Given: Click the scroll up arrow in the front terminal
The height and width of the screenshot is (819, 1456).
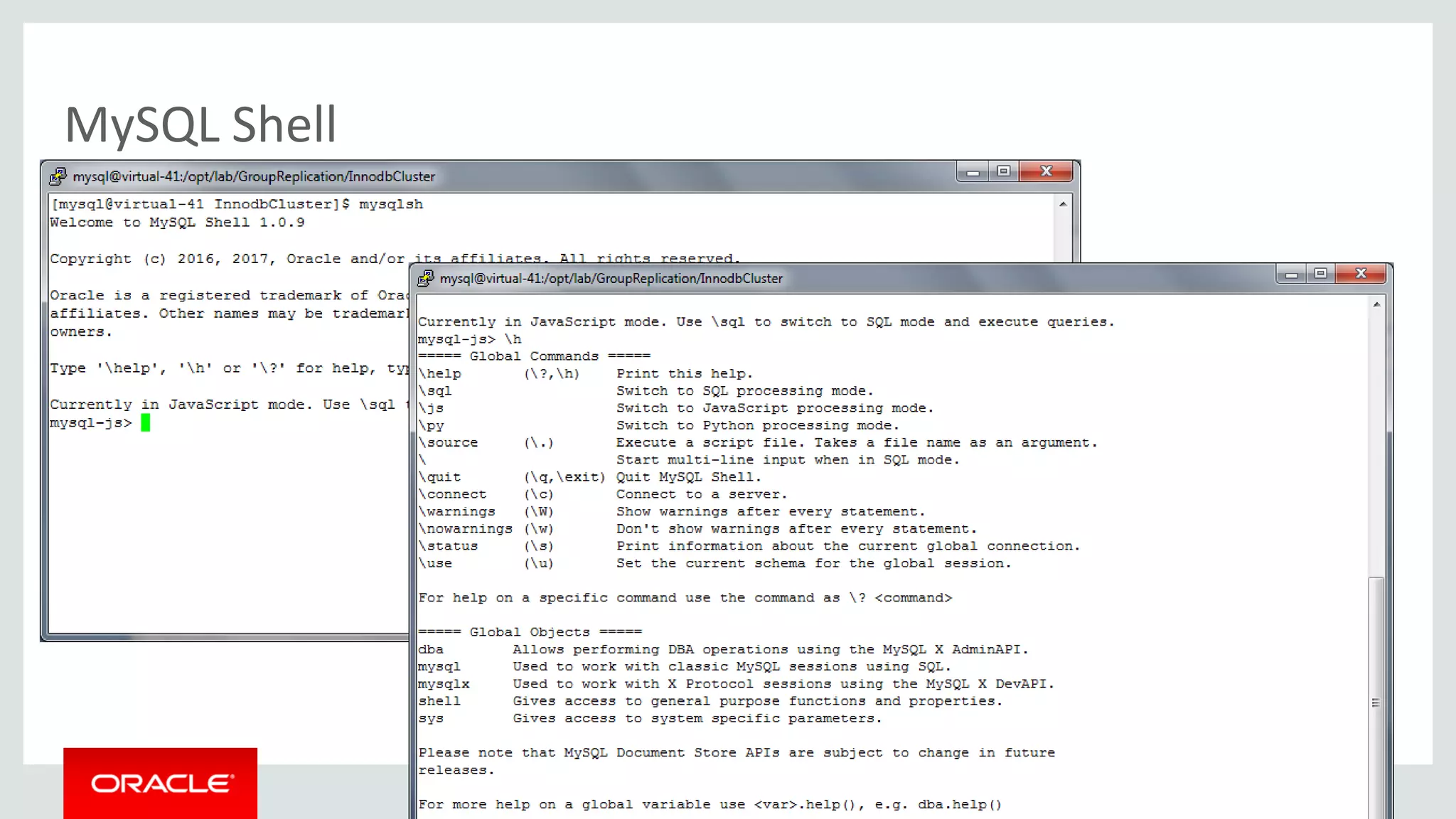Looking at the screenshot, I should (x=1376, y=304).
